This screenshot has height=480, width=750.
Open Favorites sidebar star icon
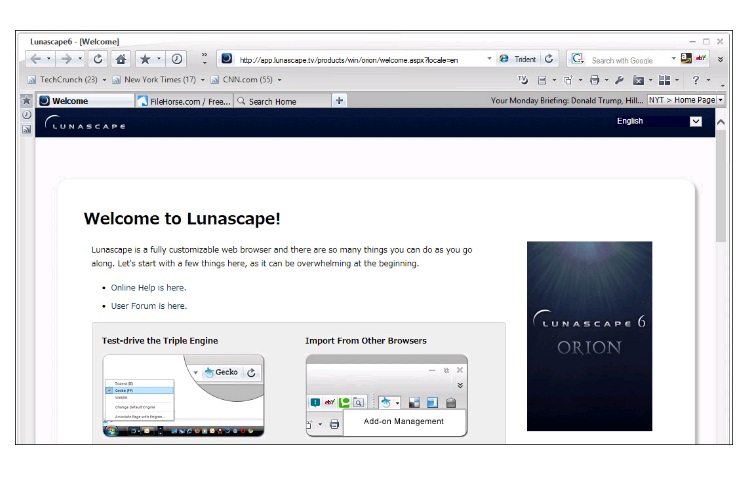[x=27, y=100]
